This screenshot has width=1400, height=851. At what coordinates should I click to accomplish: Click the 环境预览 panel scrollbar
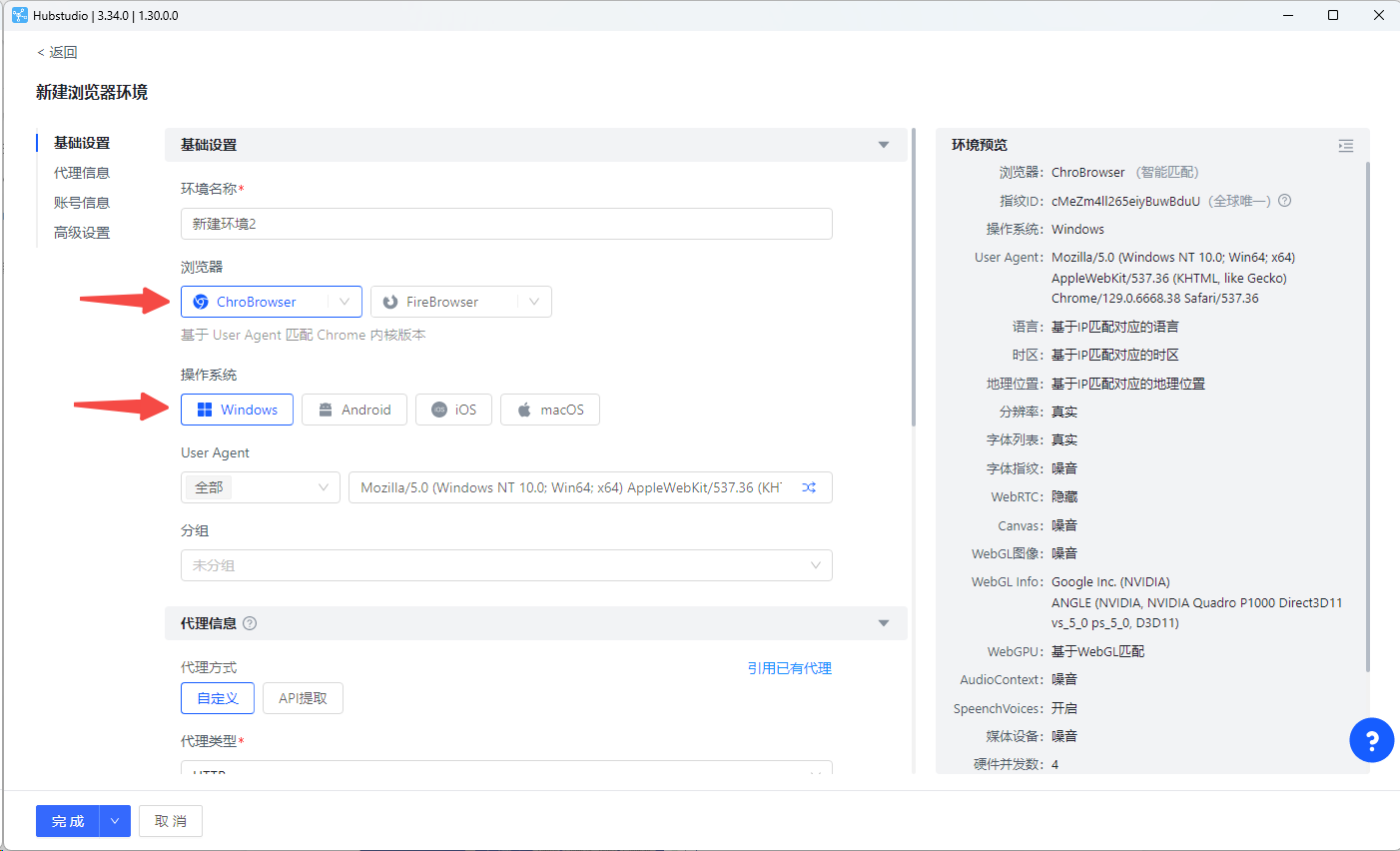point(1368,418)
